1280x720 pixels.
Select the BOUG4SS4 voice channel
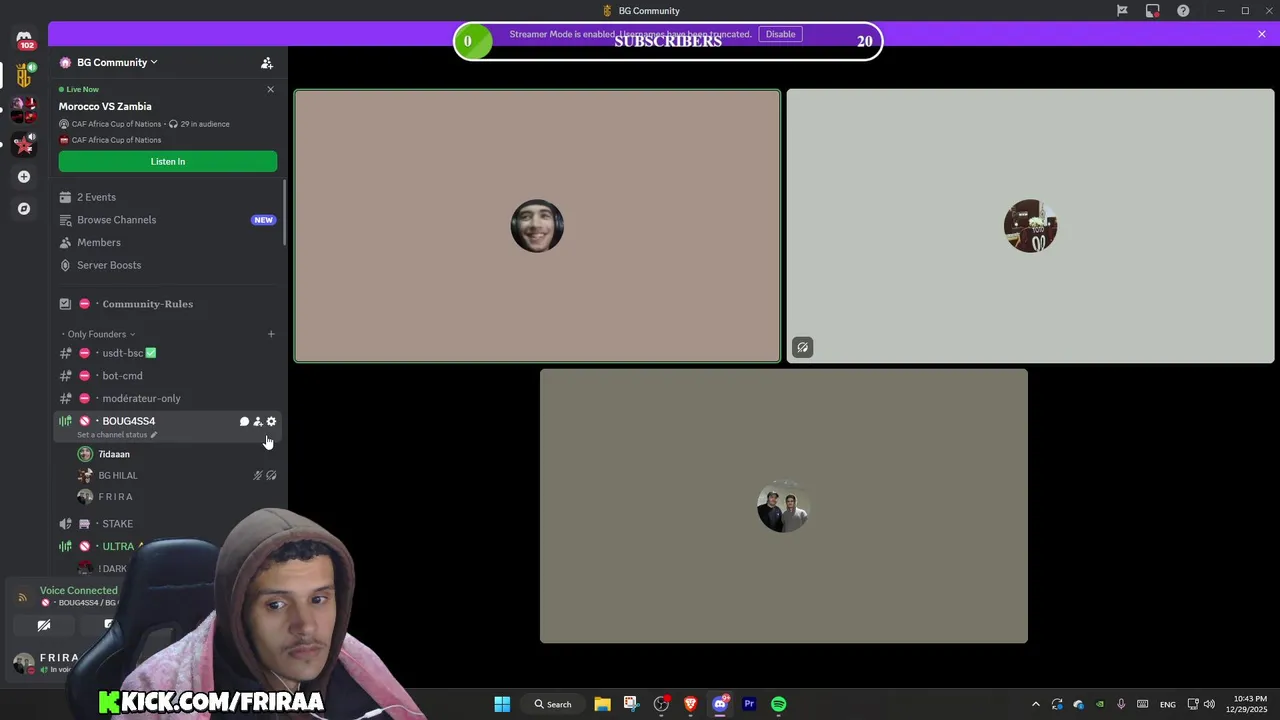[128, 421]
